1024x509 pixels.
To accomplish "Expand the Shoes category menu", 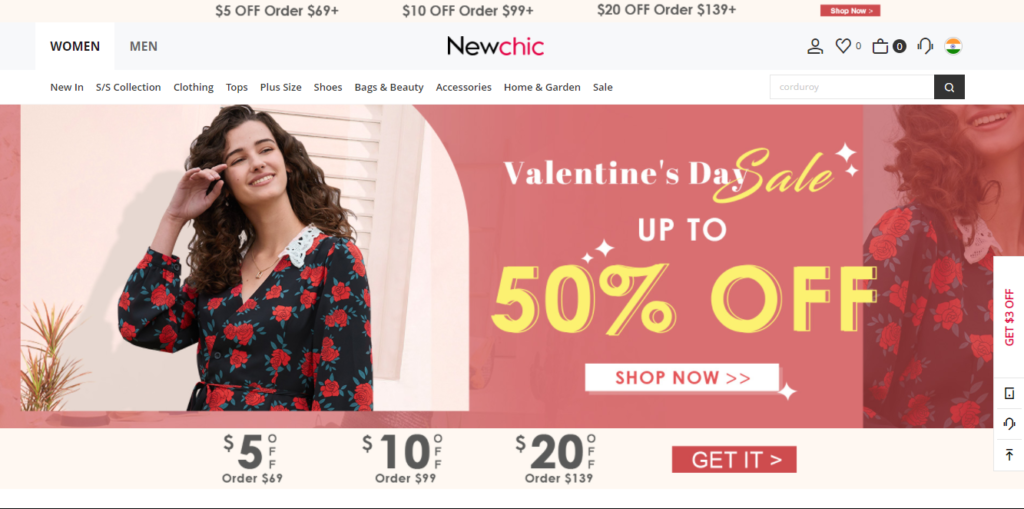I will (x=328, y=87).
